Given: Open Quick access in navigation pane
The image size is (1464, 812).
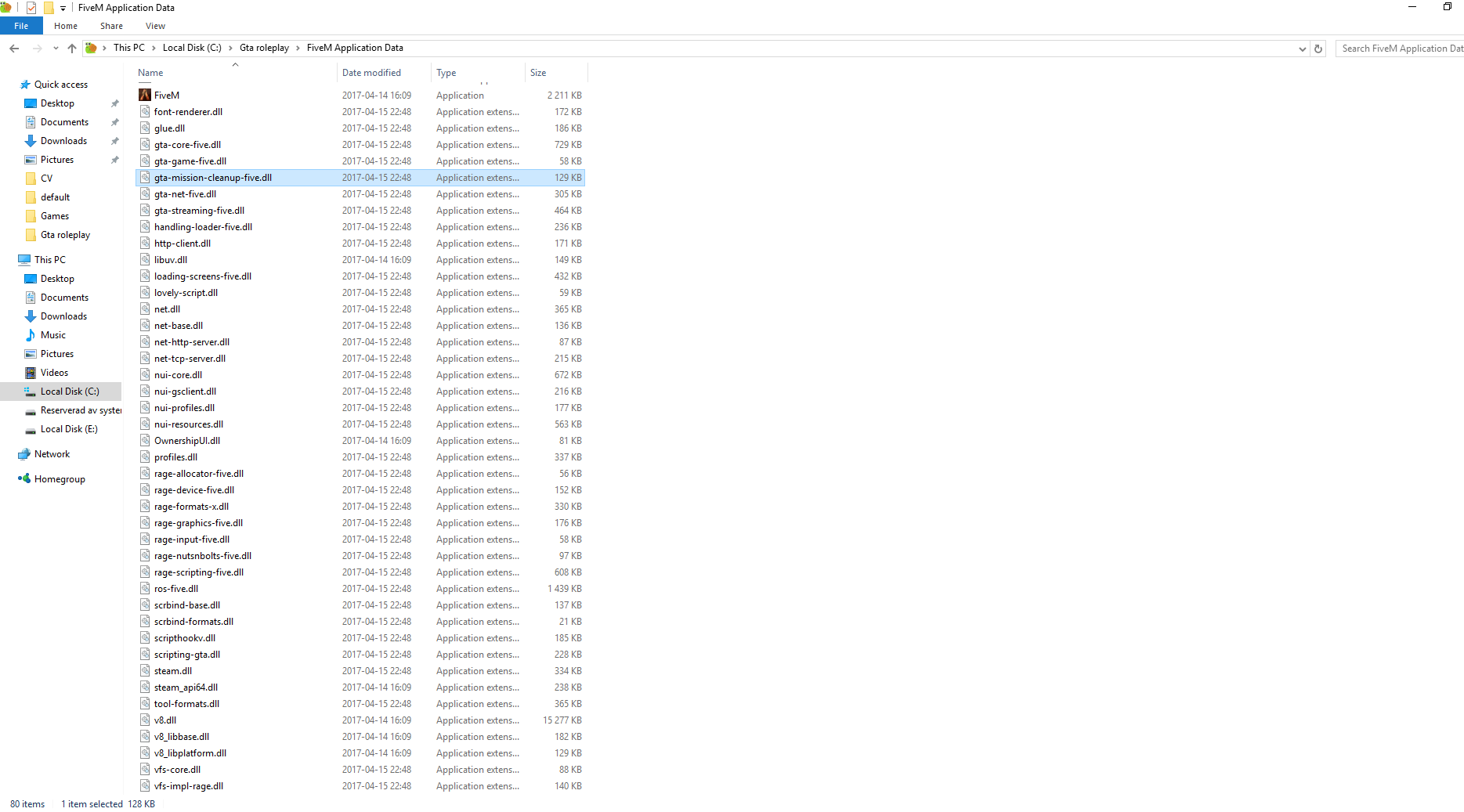Looking at the screenshot, I should click(61, 85).
